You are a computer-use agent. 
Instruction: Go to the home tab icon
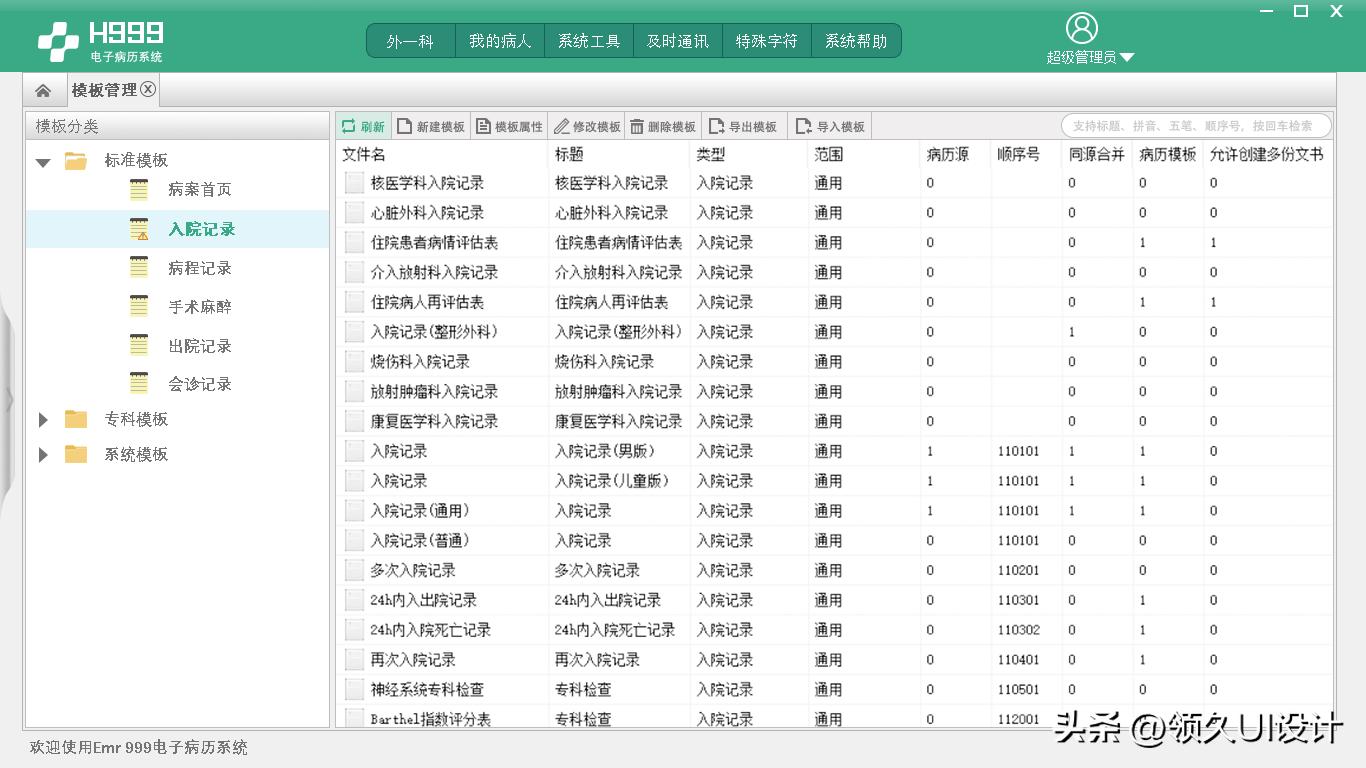pos(43,91)
